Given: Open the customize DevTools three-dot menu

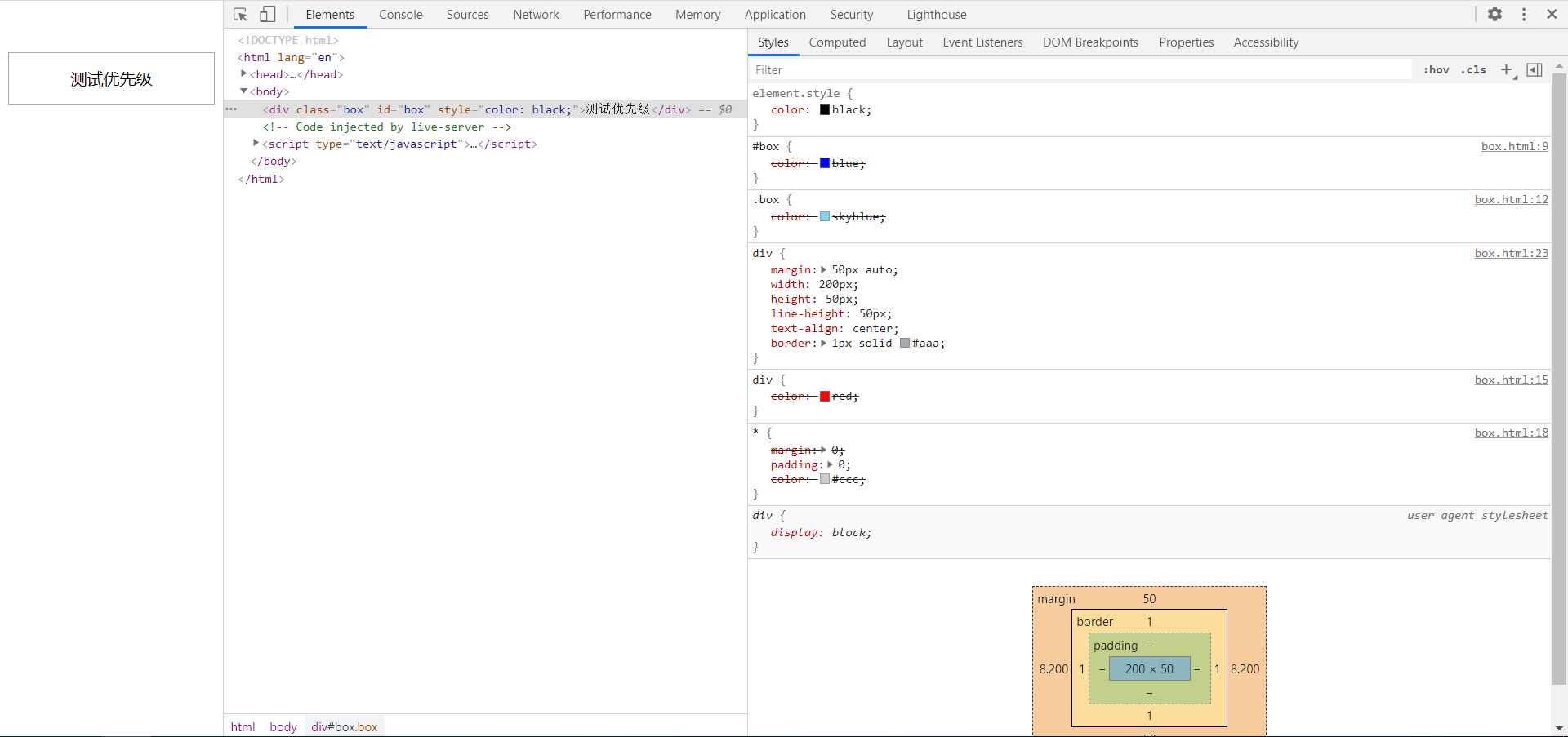Looking at the screenshot, I should (1524, 14).
